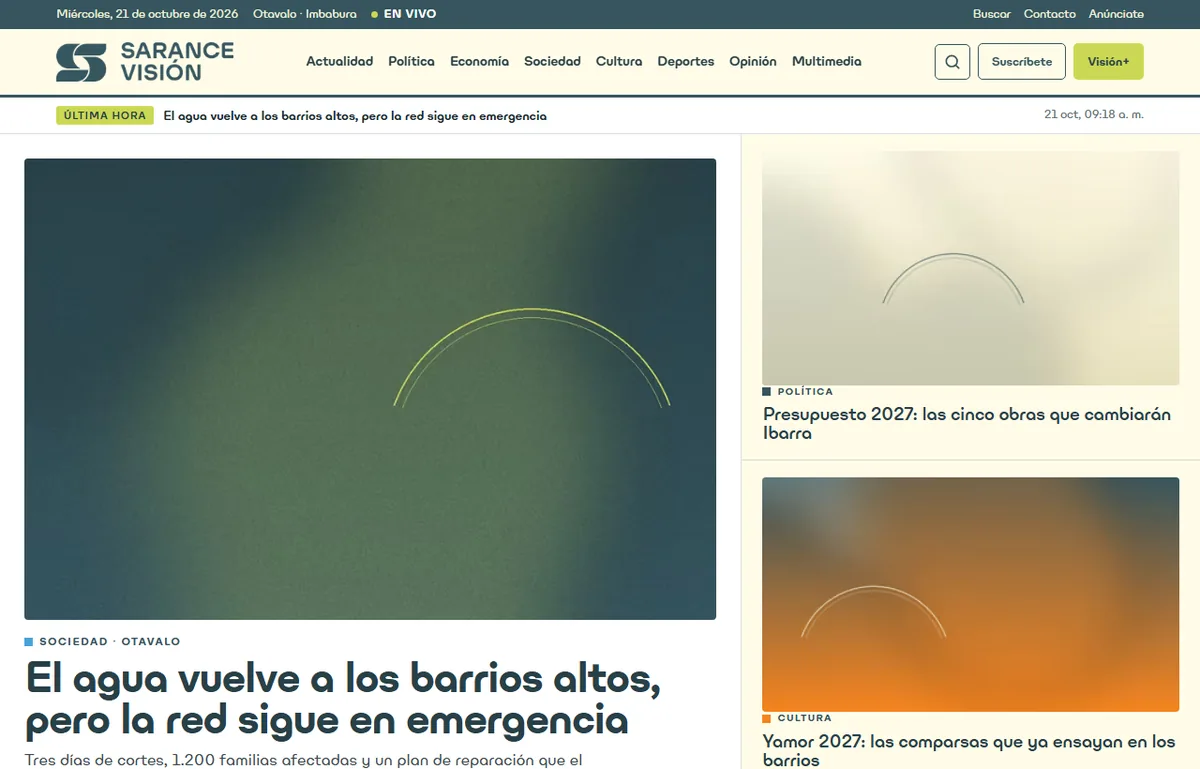1200x769 pixels.
Task: Click the date Miércoles, 21 de octubre de 2026
Action: pyautogui.click(x=147, y=14)
